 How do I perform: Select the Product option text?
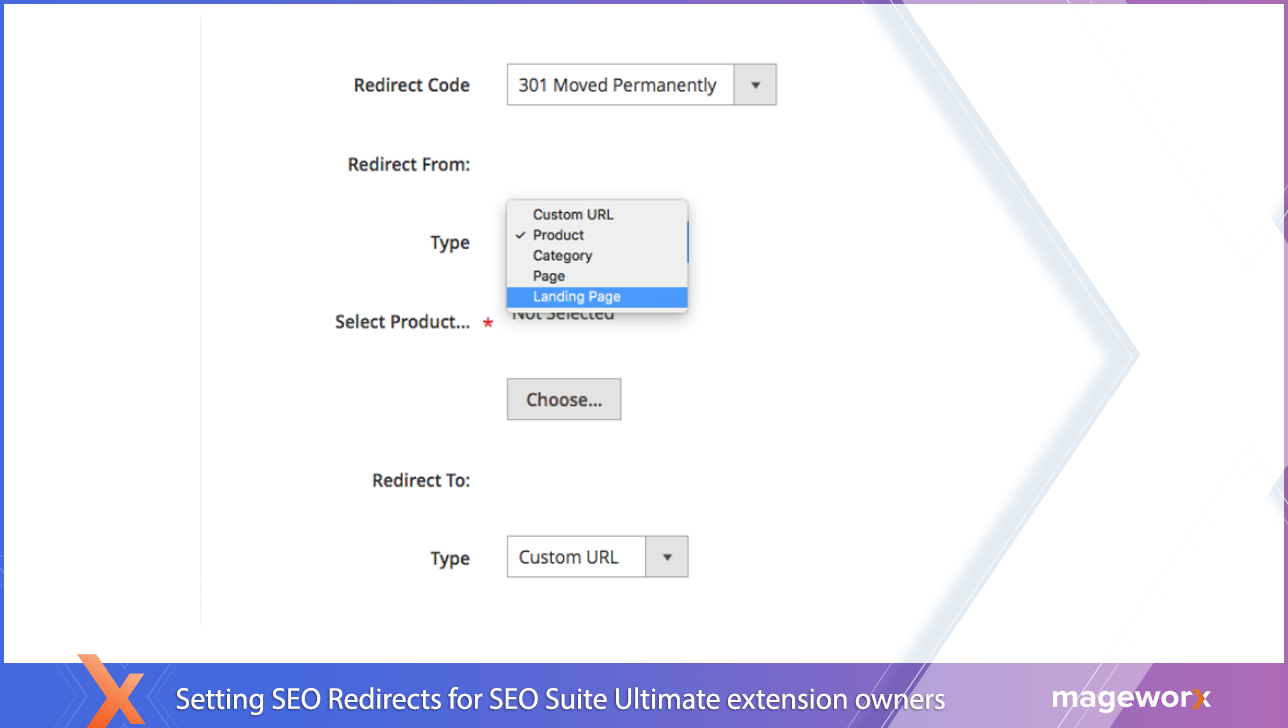coord(558,235)
